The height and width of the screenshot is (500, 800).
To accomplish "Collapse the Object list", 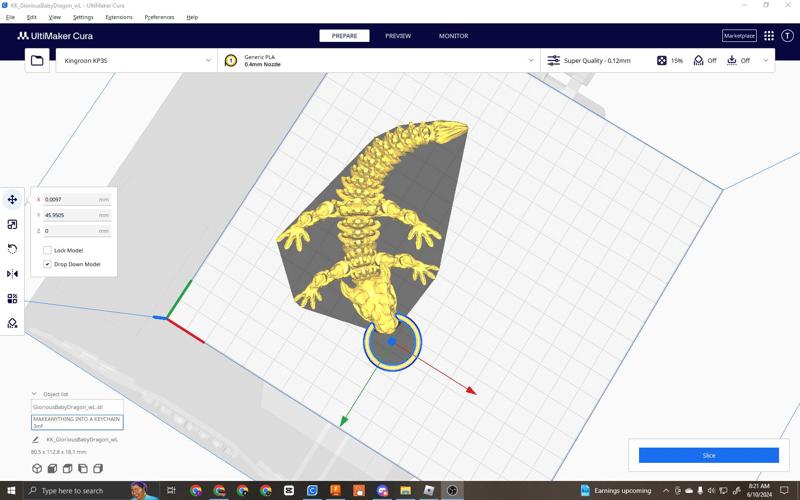I will (34, 394).
